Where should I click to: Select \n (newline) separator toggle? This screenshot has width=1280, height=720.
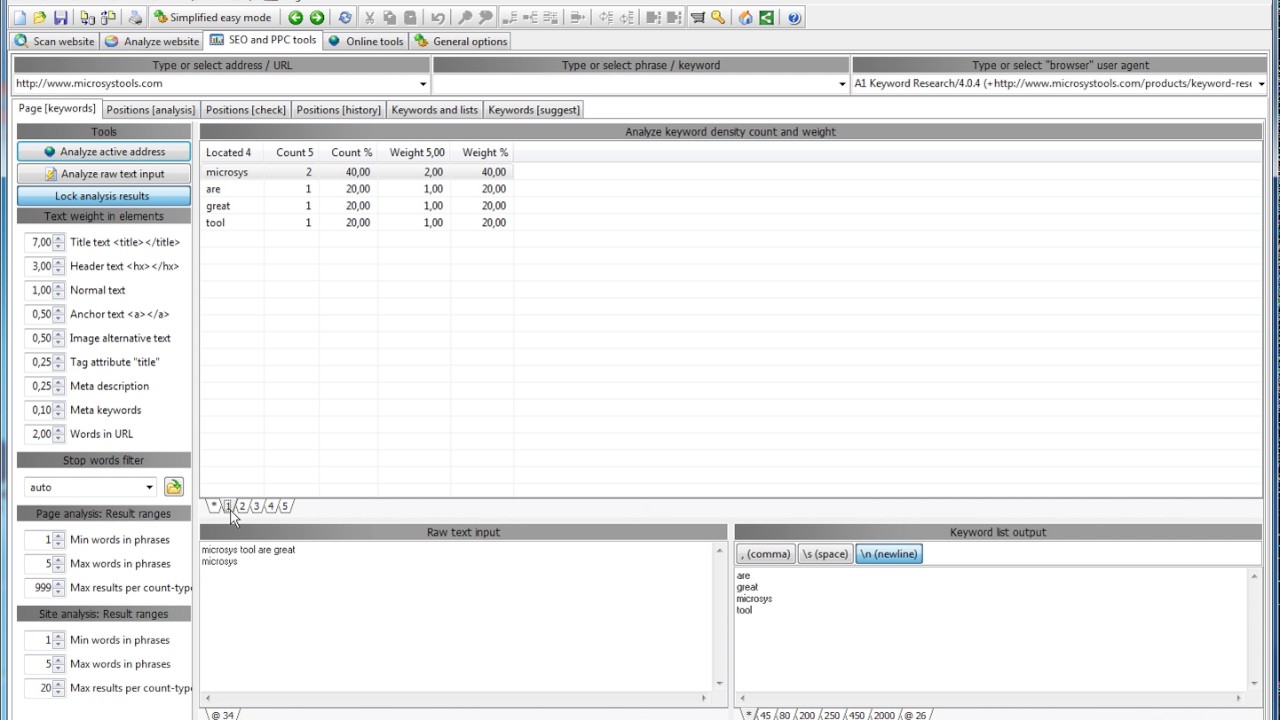click(889, 554)
